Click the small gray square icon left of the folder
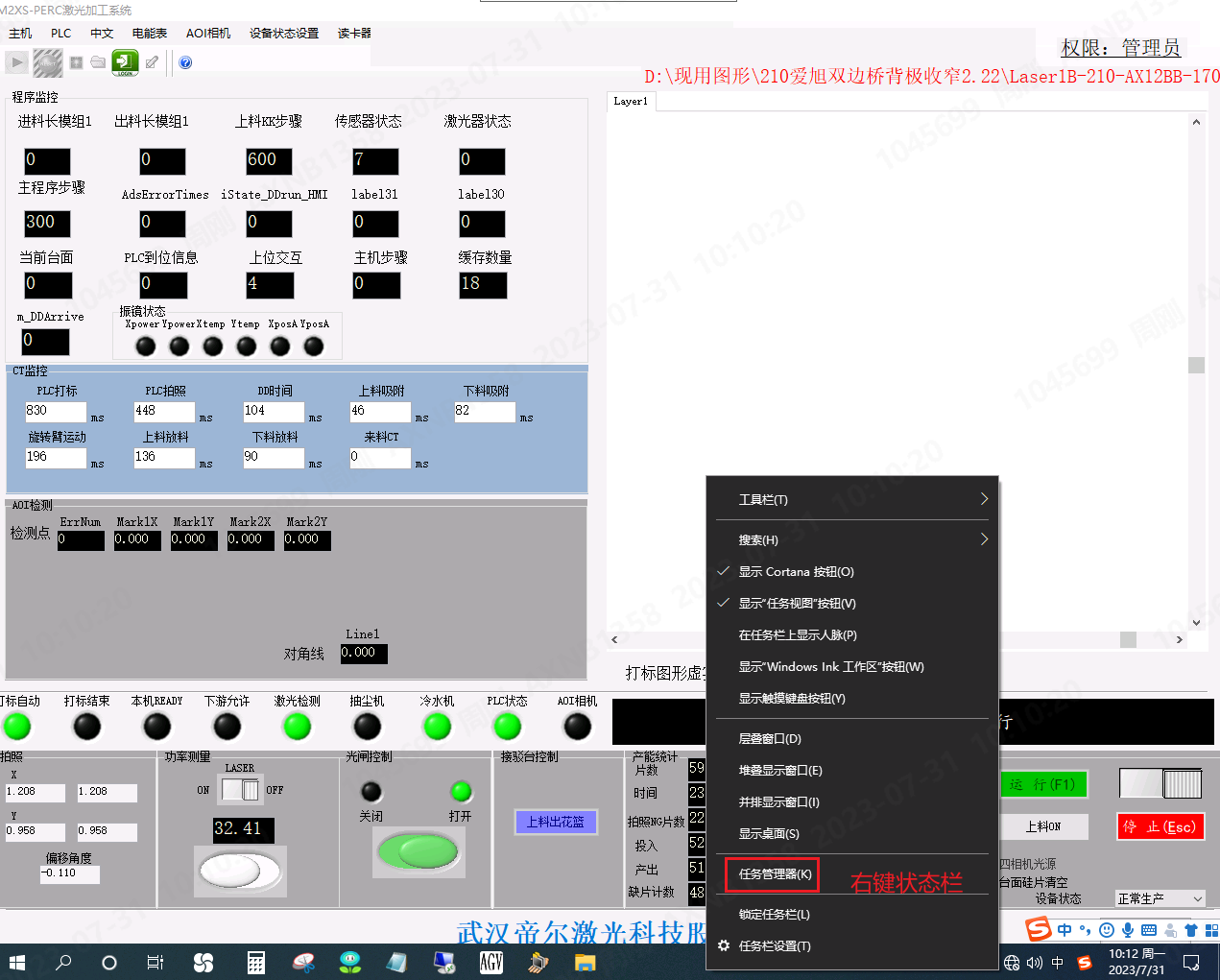 [76, 62]
